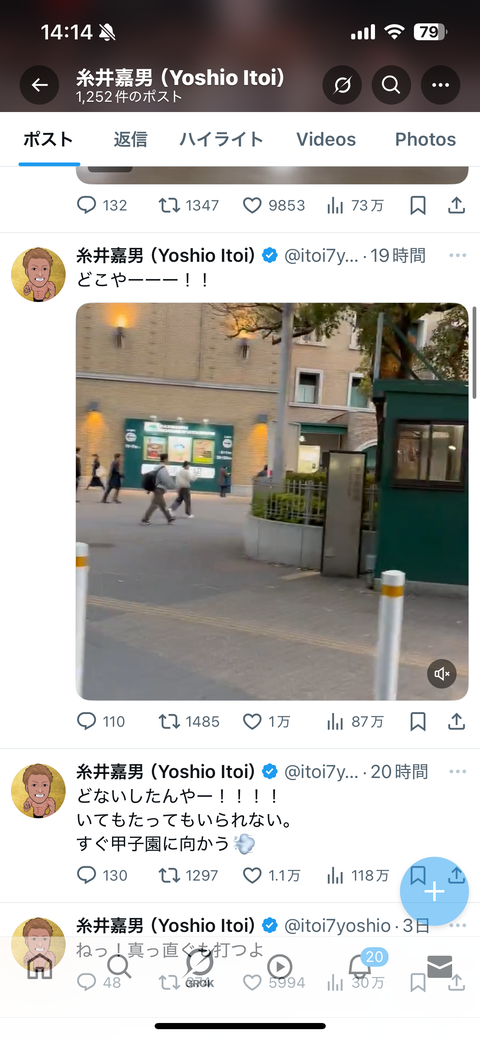The image size is (480, 1039).
Task: Share the post with 87万 views
Action: coord(456,722)
